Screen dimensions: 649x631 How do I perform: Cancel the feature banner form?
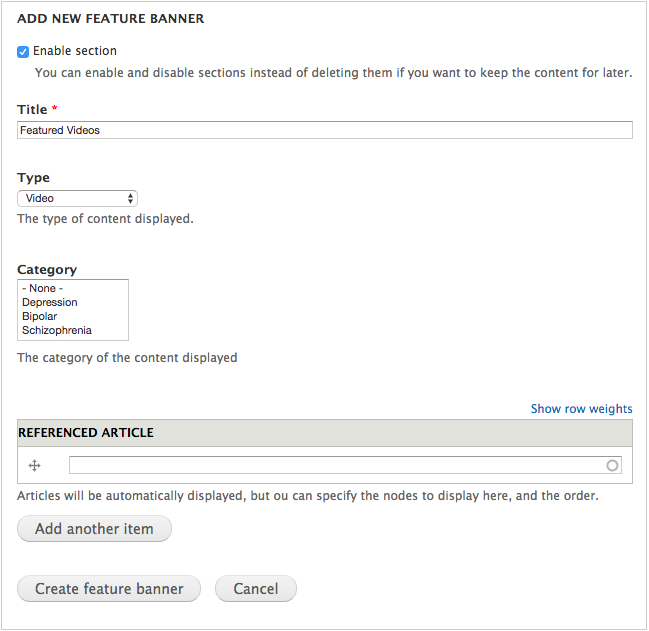256,589
